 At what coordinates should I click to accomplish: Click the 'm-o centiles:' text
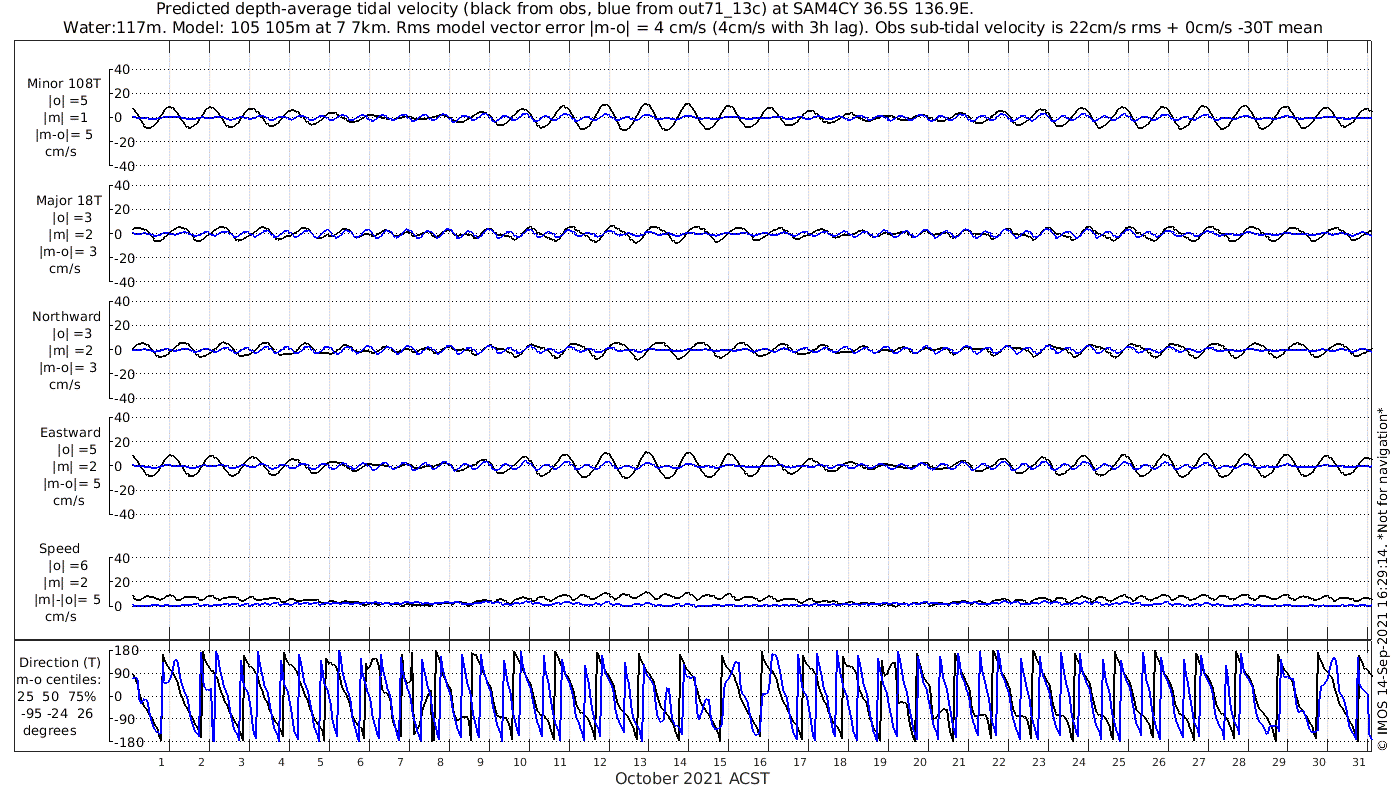tap(59, 680)
